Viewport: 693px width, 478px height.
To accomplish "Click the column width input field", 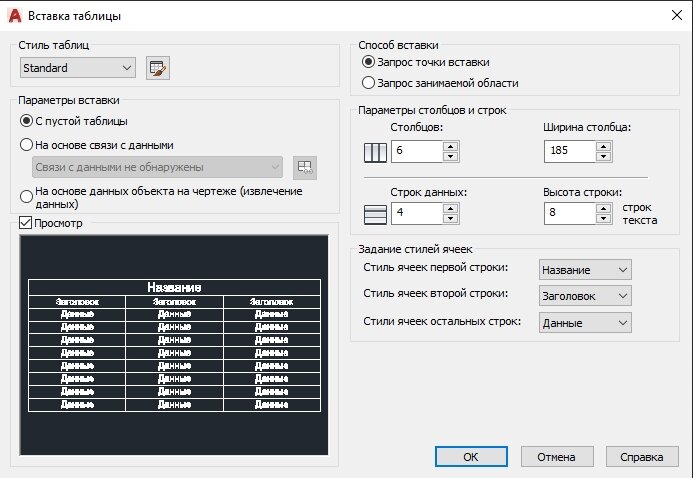I will pos(570,152).
